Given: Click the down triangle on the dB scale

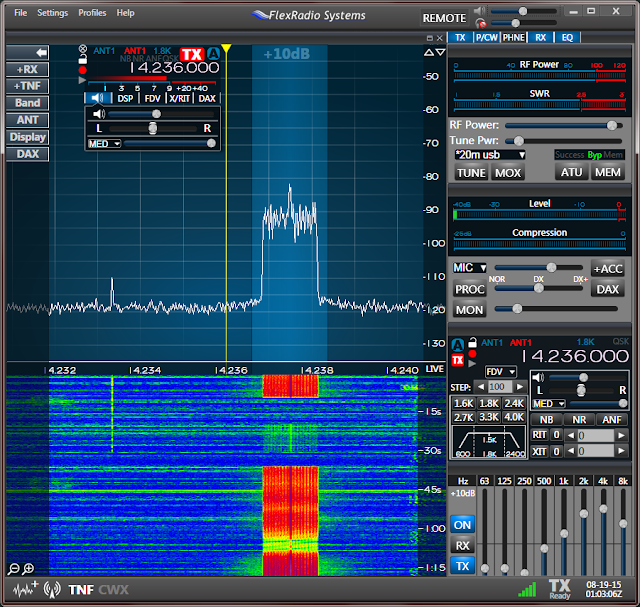Looking at the screenshot, I should pos(440,52).
